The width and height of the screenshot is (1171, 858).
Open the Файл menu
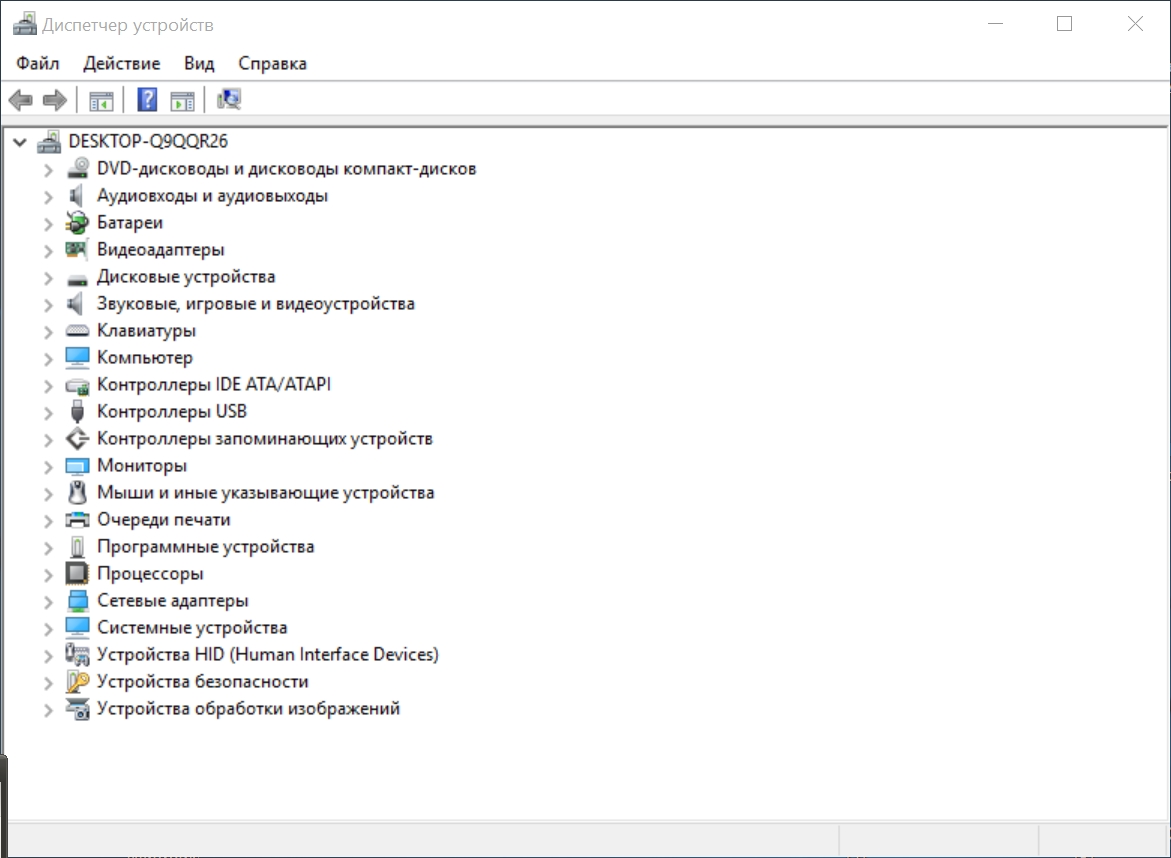point(38,63)
